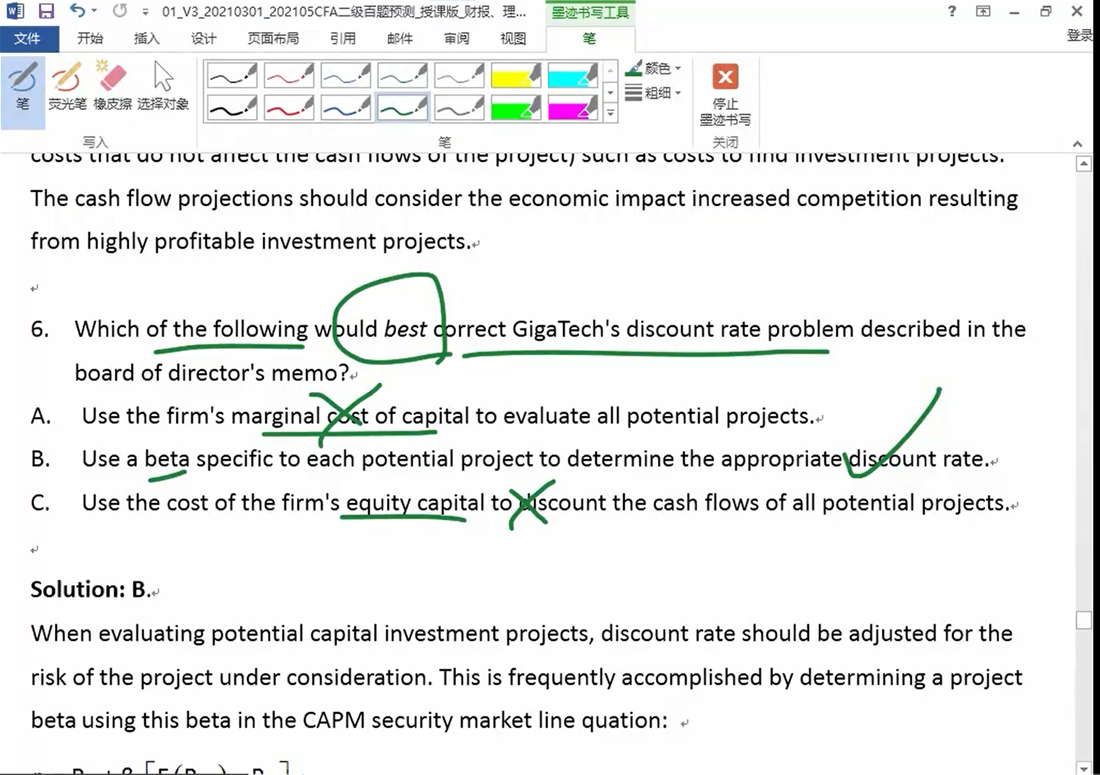Pick the thick blue pen in bottom row
1100x775 pixels.
(x=346, y=107)
